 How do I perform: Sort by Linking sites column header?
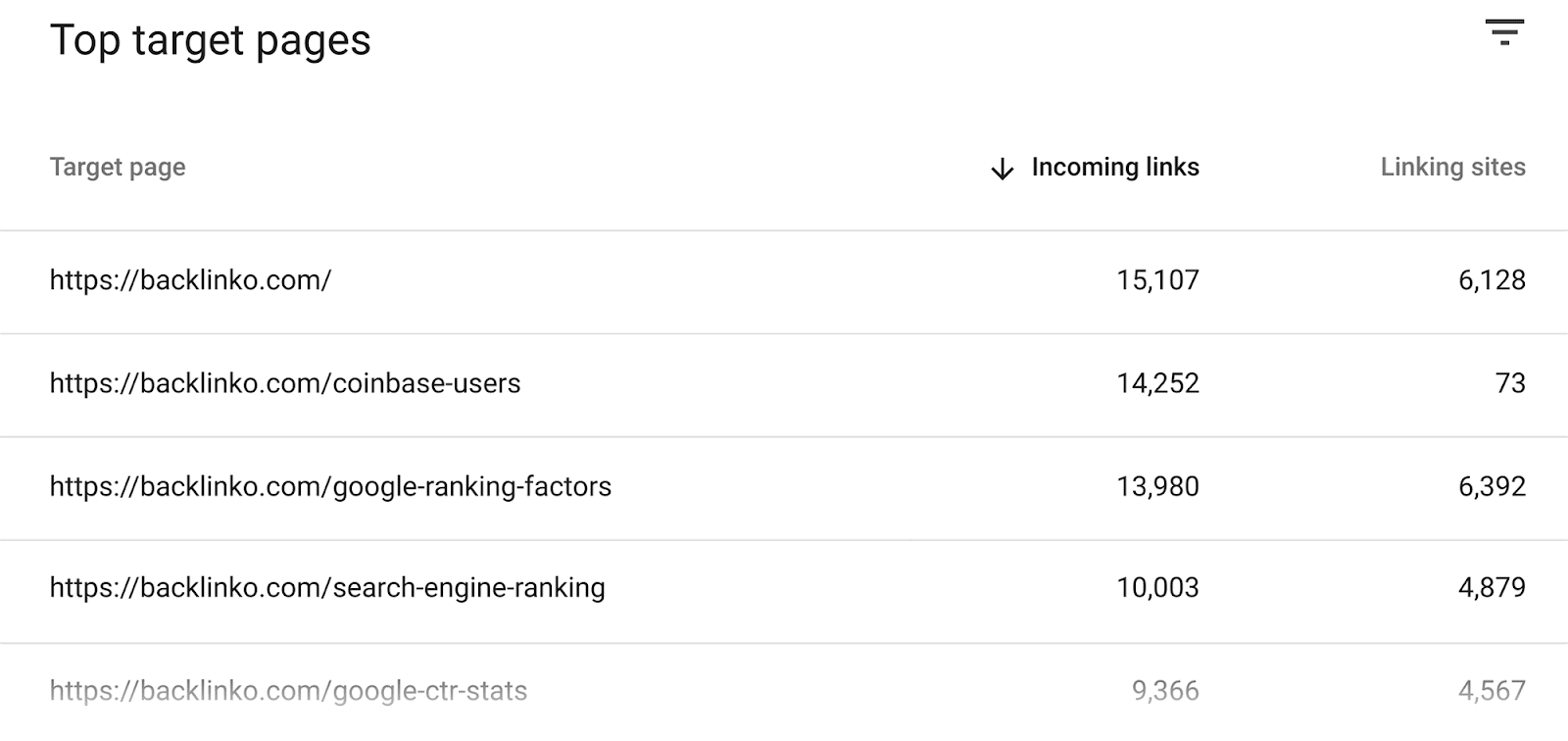1452,168
